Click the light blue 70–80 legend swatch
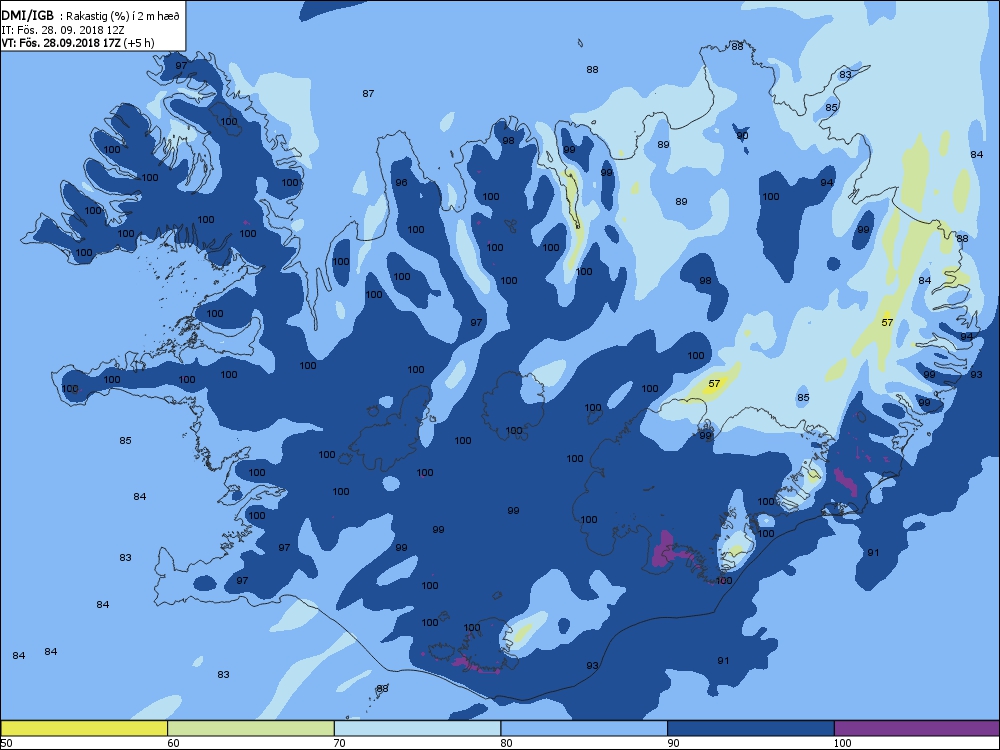 (417, 728)
